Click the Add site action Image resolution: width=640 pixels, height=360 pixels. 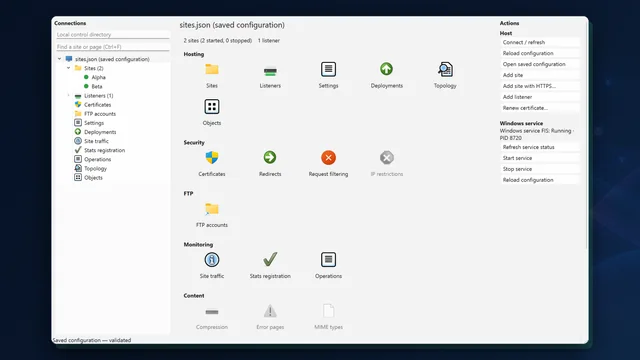click(x=540, y=75)
